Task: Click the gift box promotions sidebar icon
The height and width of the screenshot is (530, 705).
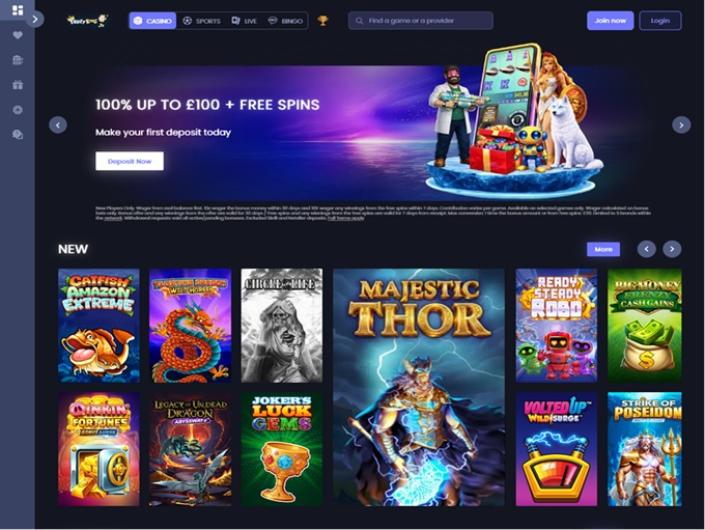Action: 18,85
